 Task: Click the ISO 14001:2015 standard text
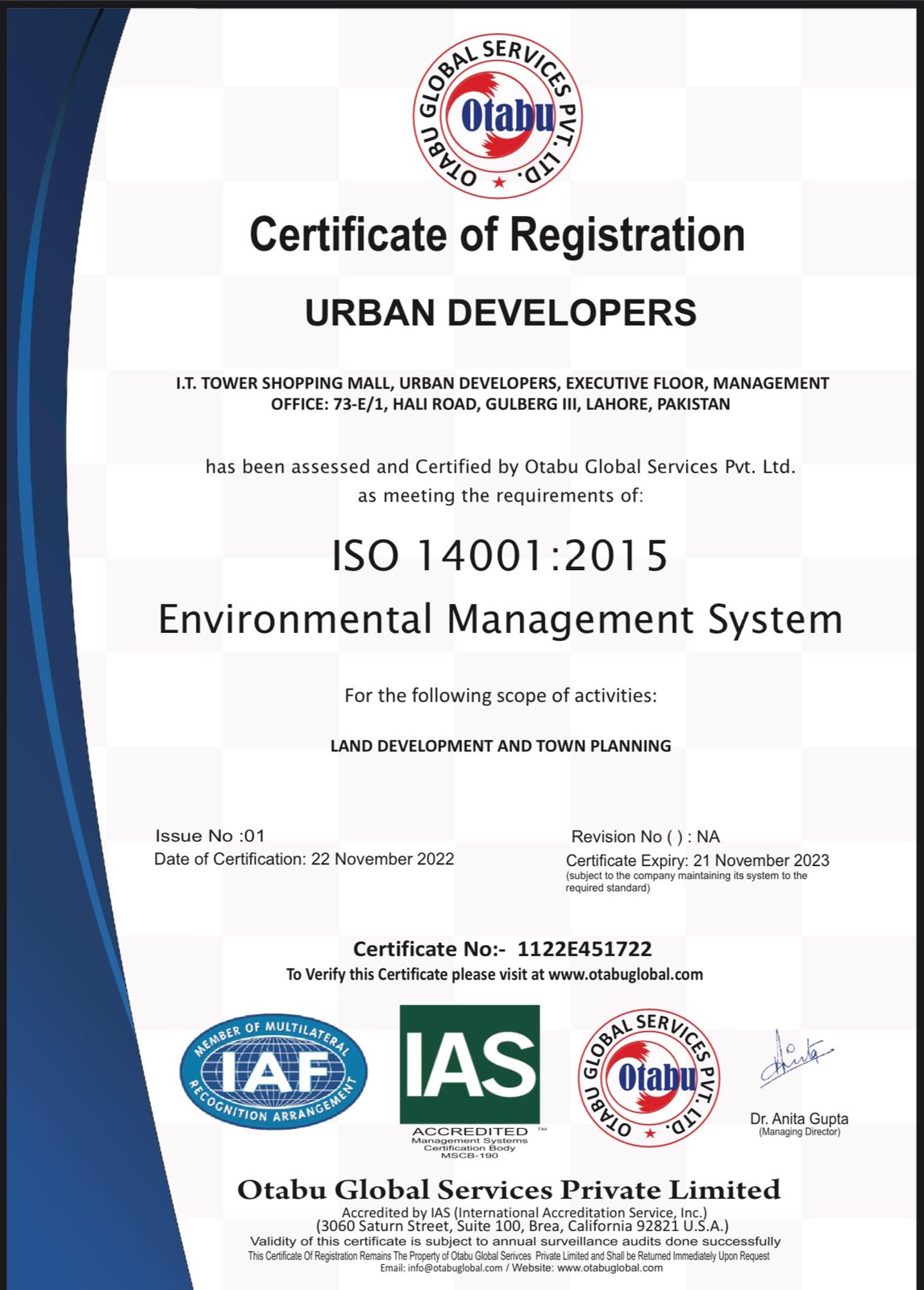pyautogui.click(x=500, y=556)
